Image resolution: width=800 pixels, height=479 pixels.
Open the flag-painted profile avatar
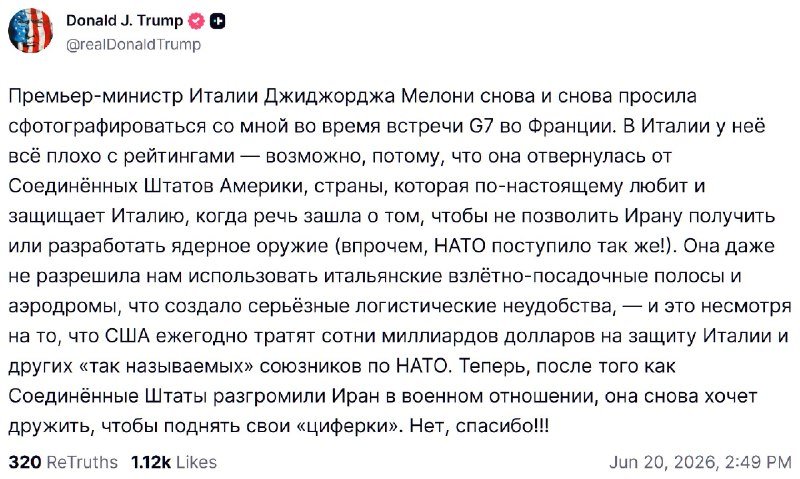click(31, 31)
